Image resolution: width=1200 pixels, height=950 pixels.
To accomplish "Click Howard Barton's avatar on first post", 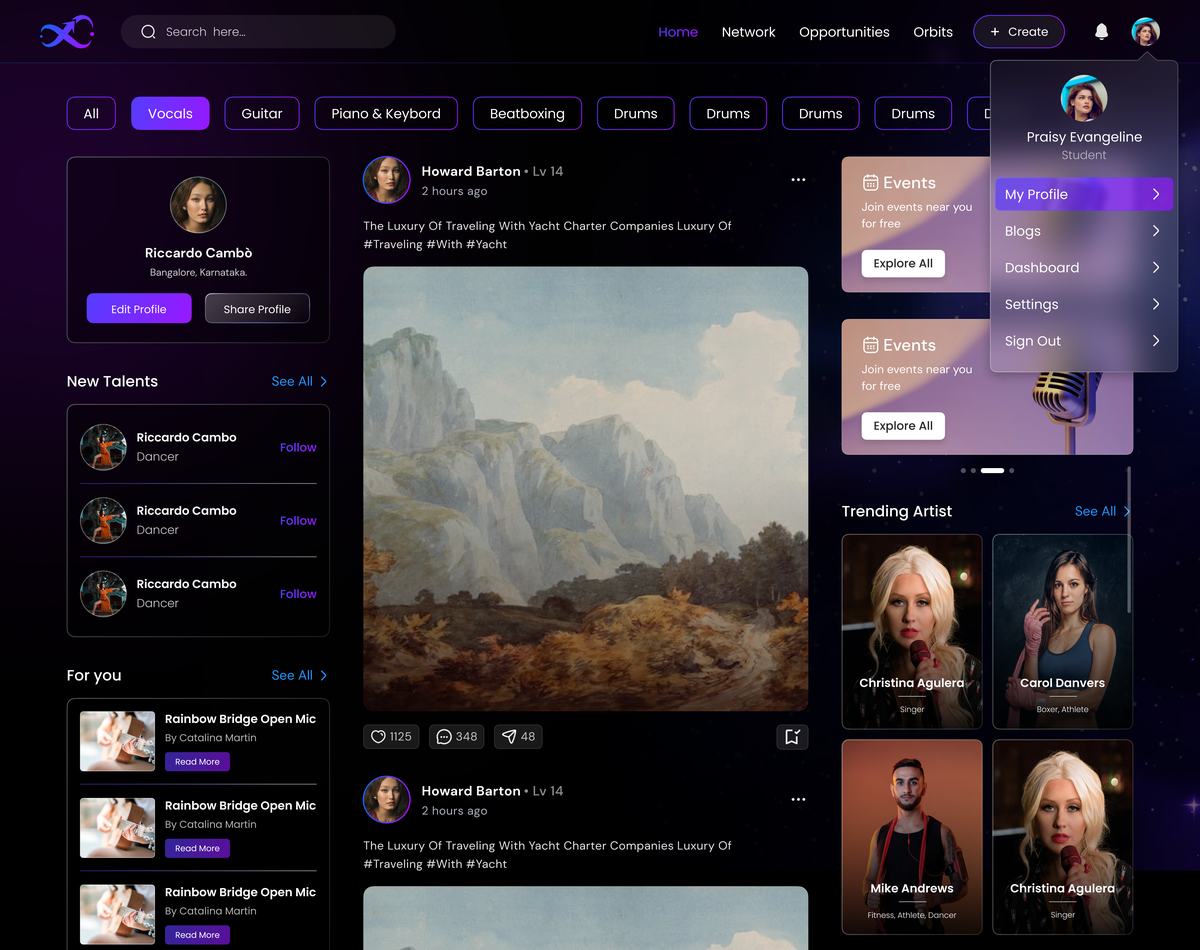I will pyautogui.click(x=387, y=180).
